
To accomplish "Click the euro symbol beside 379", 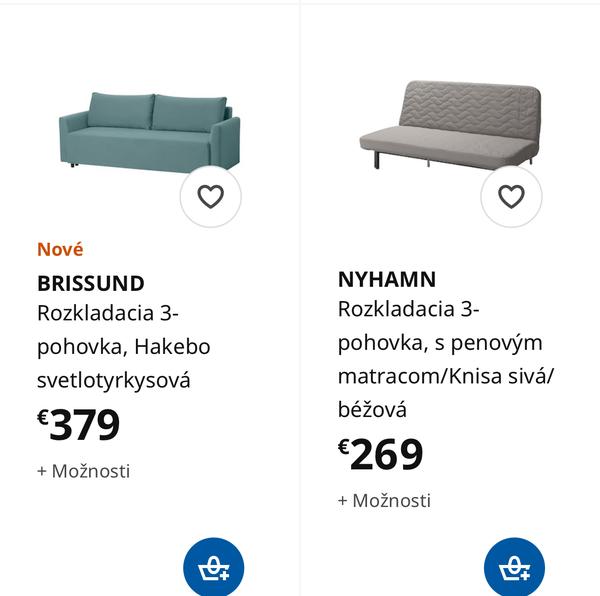I will point(43,417).
